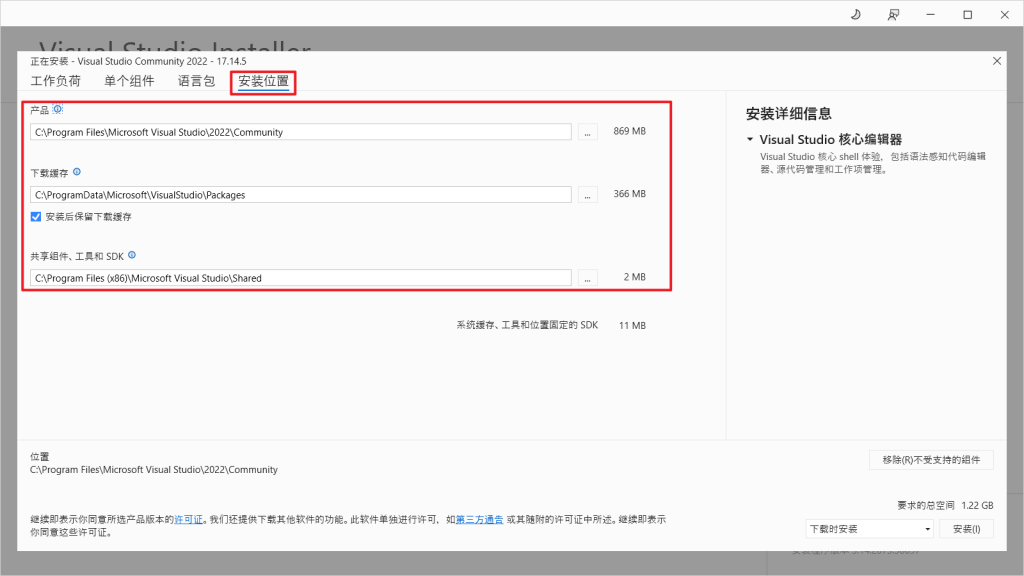Image resolution: width=1024 pixels, height=576 pixels.
Task: Browse for the shared components folder
Action: pos(587,278)
